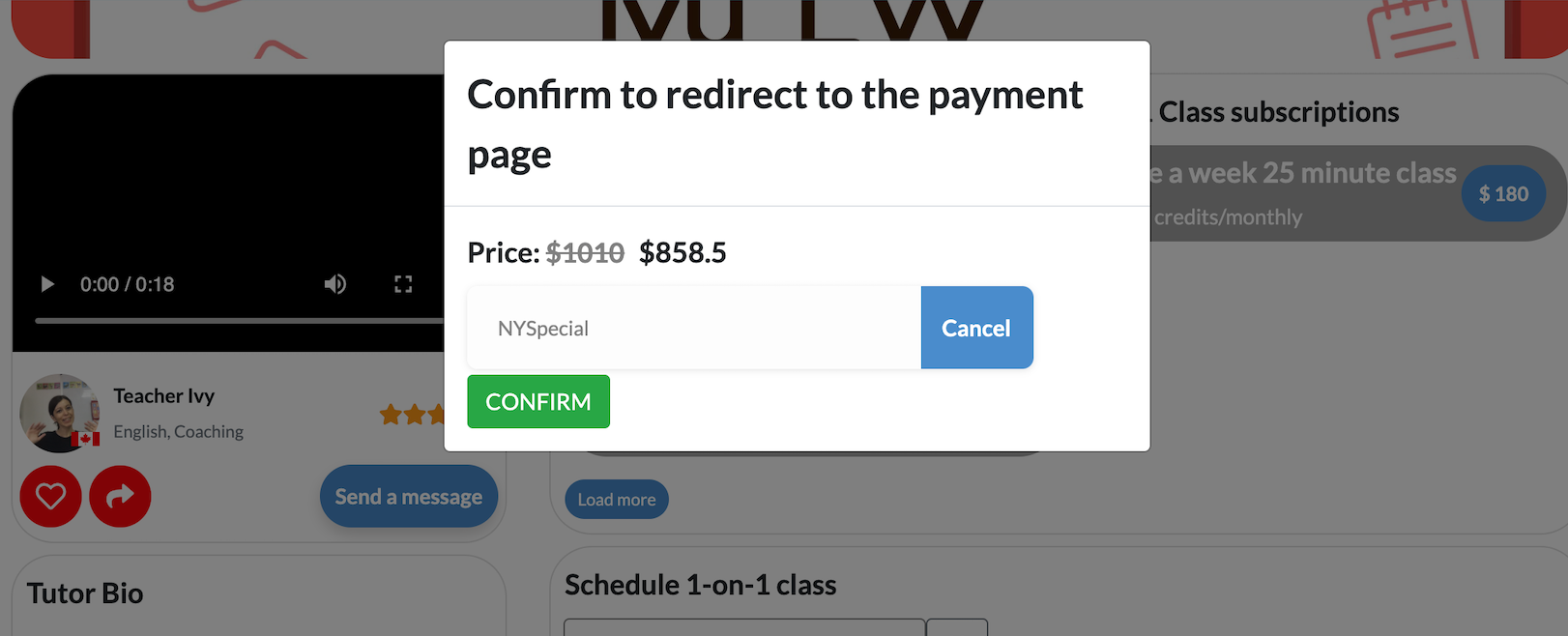Select the $180 price badge
Screen dimensions: 1568x636
pos(1503,194)
